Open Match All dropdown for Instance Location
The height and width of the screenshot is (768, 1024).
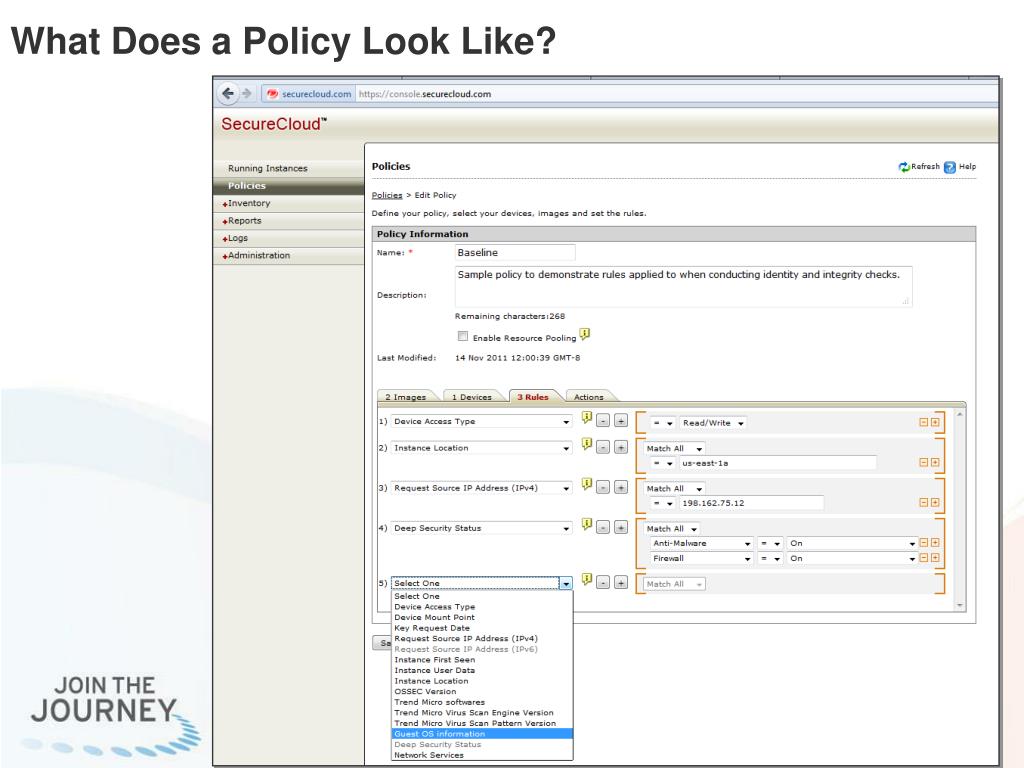[675, 449]
